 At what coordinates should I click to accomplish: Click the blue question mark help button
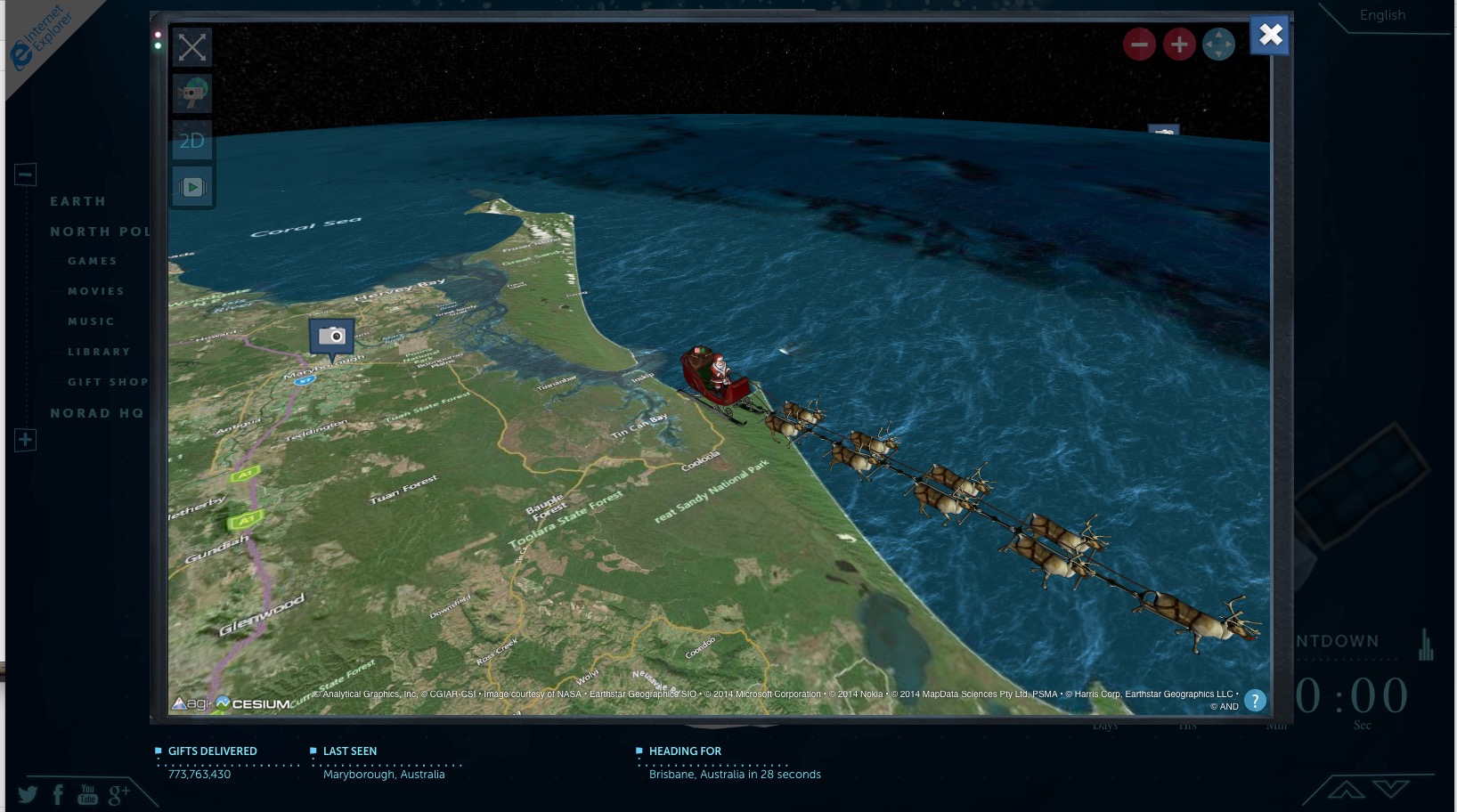click(1255, 700)
